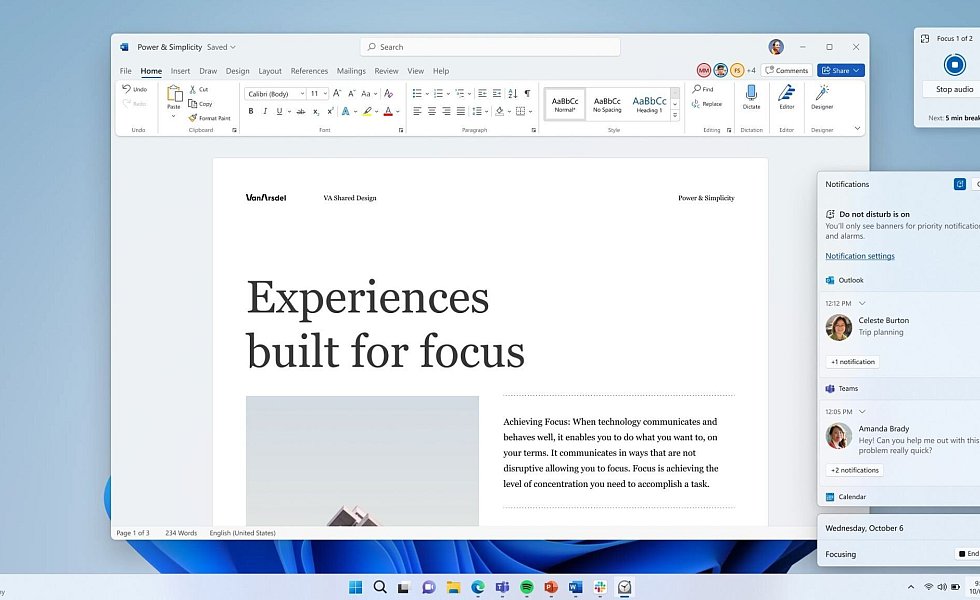Open the Notification settings link
The height and width of the screenshot is (600, 980).
[x=859, y=256]
